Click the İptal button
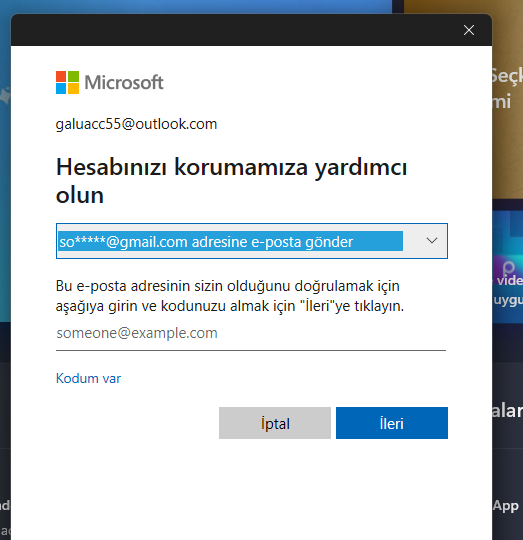The width and height of the screenshot is (523, 540). pyautogui.click(x=275, y=423)
